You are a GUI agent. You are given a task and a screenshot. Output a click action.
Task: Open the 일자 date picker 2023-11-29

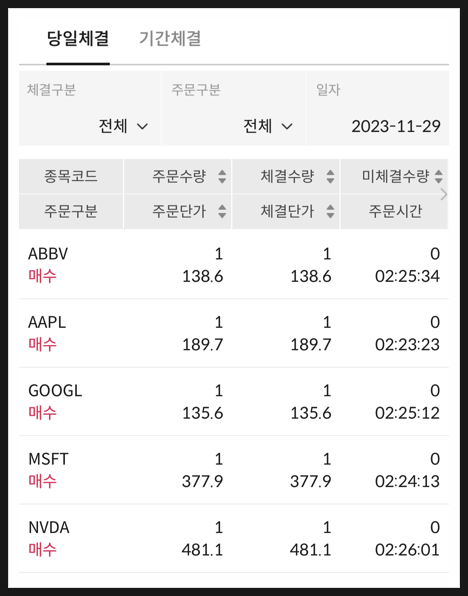pos(378,109)
